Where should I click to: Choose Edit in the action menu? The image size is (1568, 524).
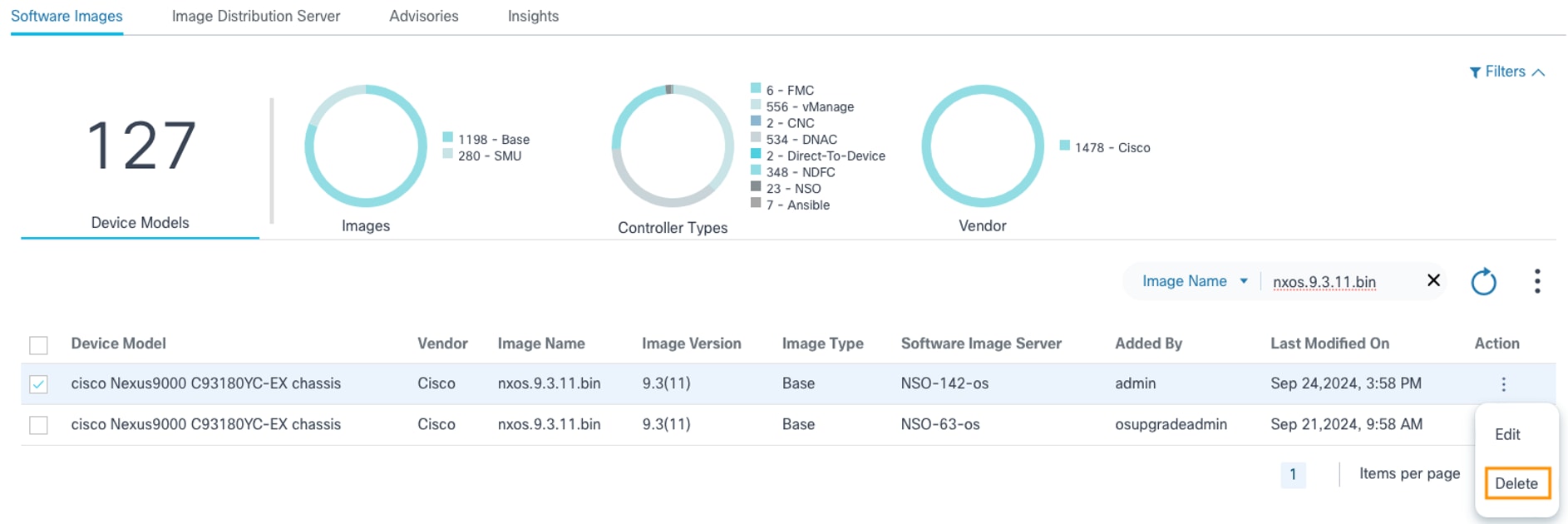1507,434
